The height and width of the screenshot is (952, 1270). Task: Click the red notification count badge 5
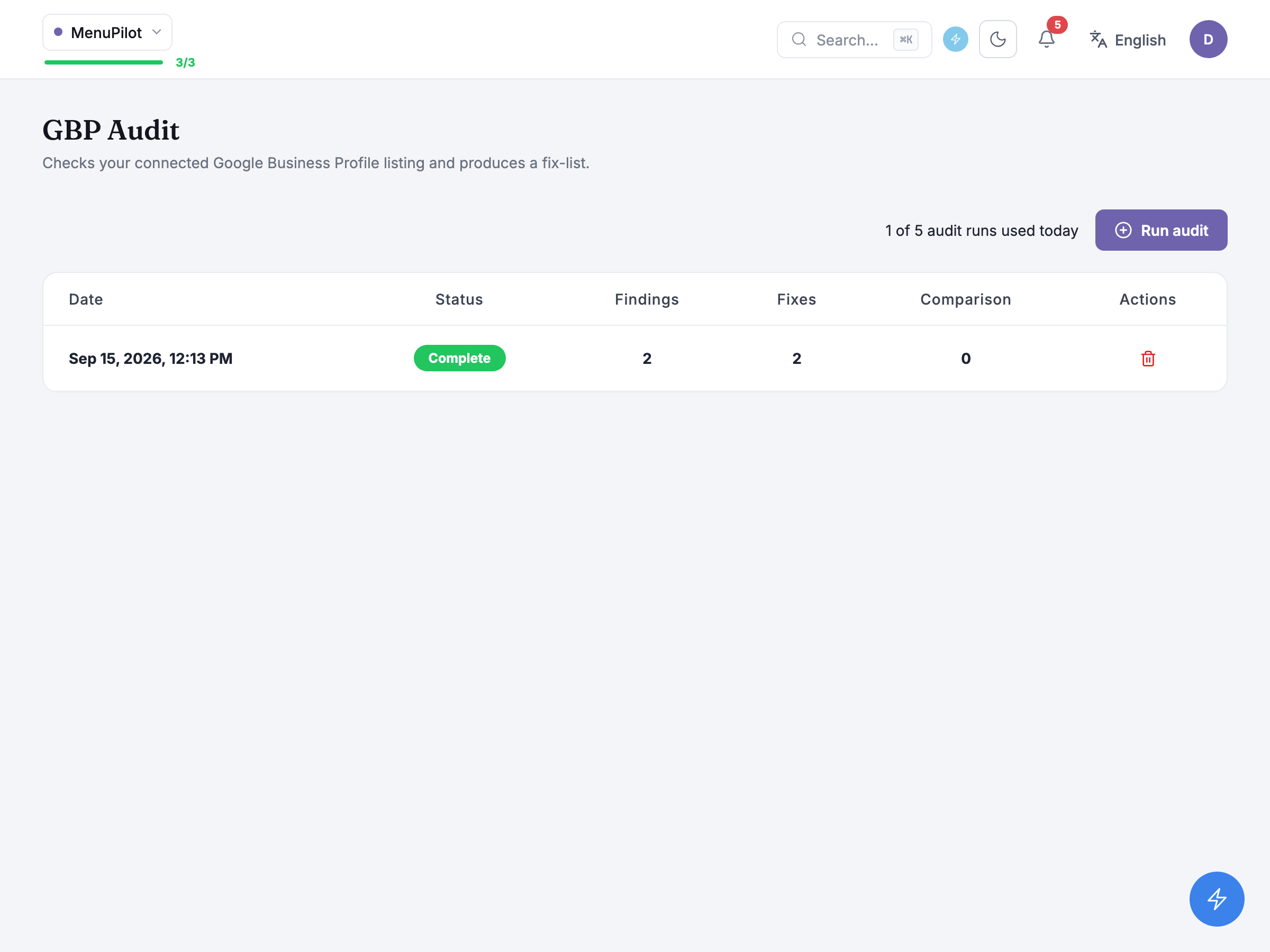pyautogui.click(x=1057, y=25)
